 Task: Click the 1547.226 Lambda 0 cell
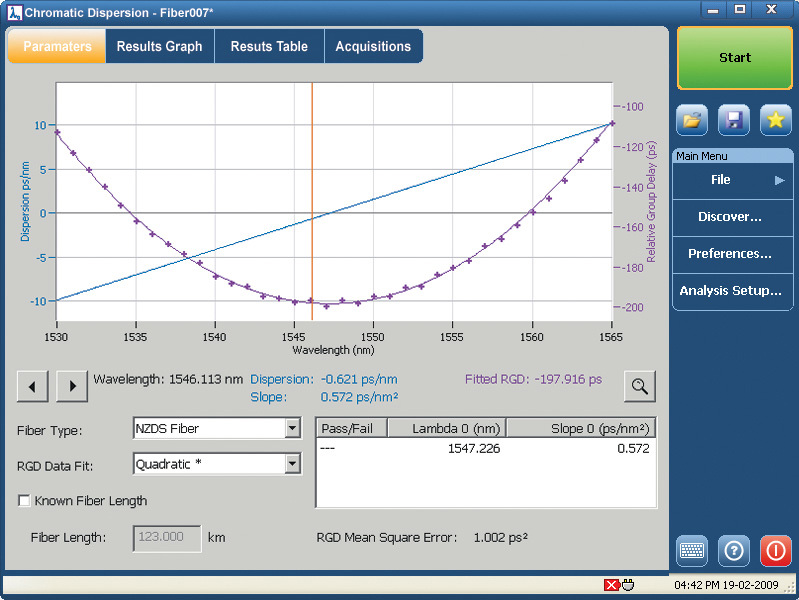coord(474,449)
